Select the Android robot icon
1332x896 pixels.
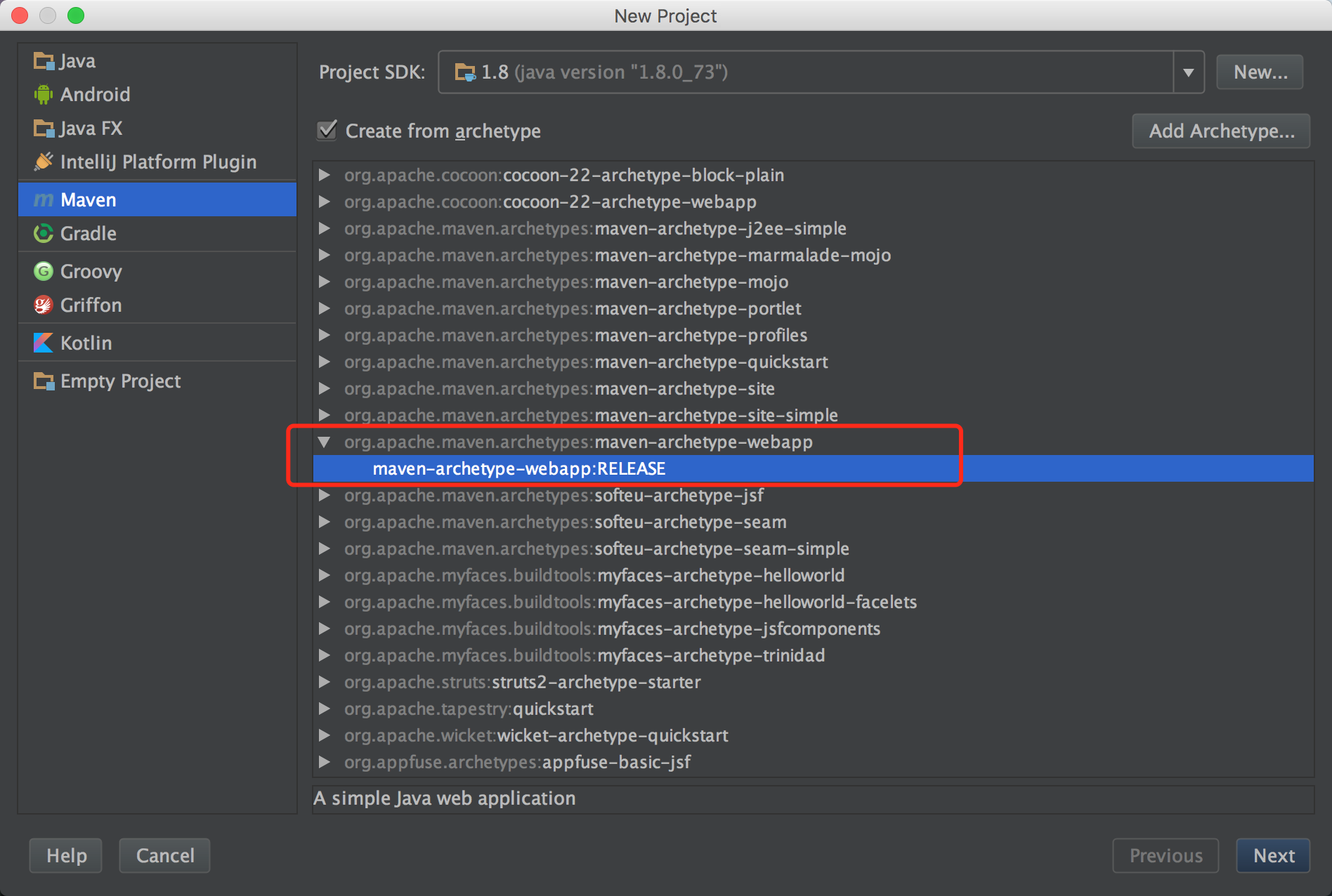click(44, 95)
